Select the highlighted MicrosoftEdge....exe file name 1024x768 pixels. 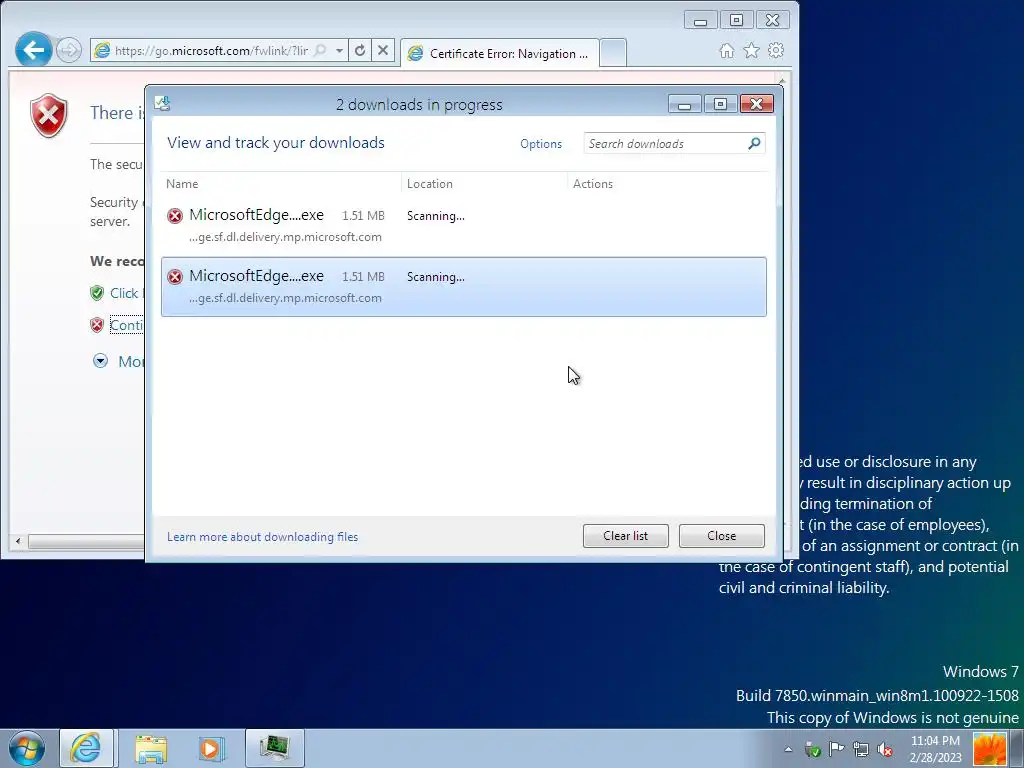[256, 276]
